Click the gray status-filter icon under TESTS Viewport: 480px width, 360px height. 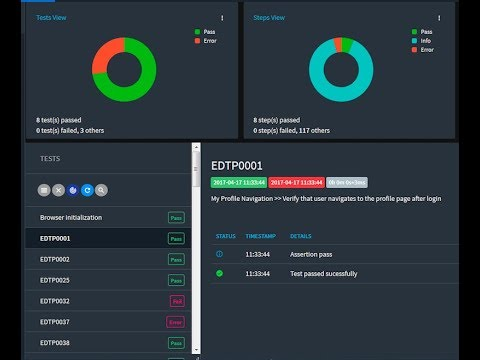click(x=44, y=190)
